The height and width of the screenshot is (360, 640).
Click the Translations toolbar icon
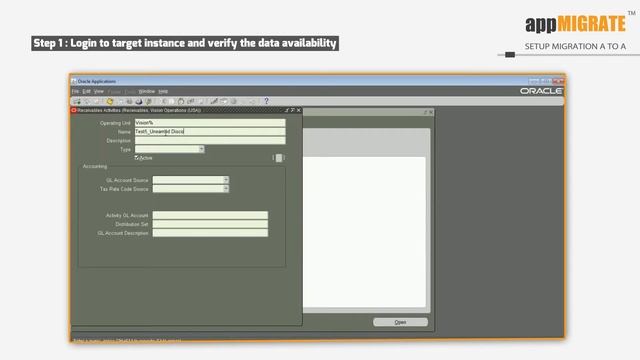(x=233, y=101)
